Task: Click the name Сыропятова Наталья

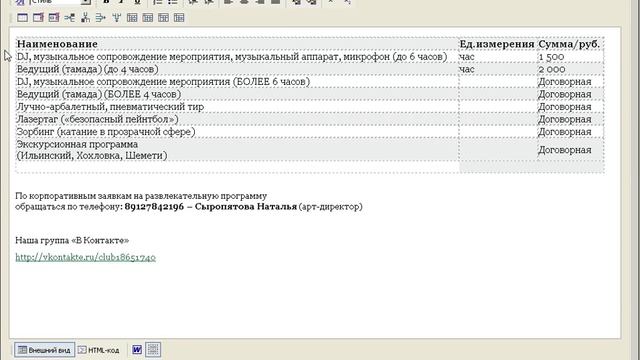Action: coord(246,207)
